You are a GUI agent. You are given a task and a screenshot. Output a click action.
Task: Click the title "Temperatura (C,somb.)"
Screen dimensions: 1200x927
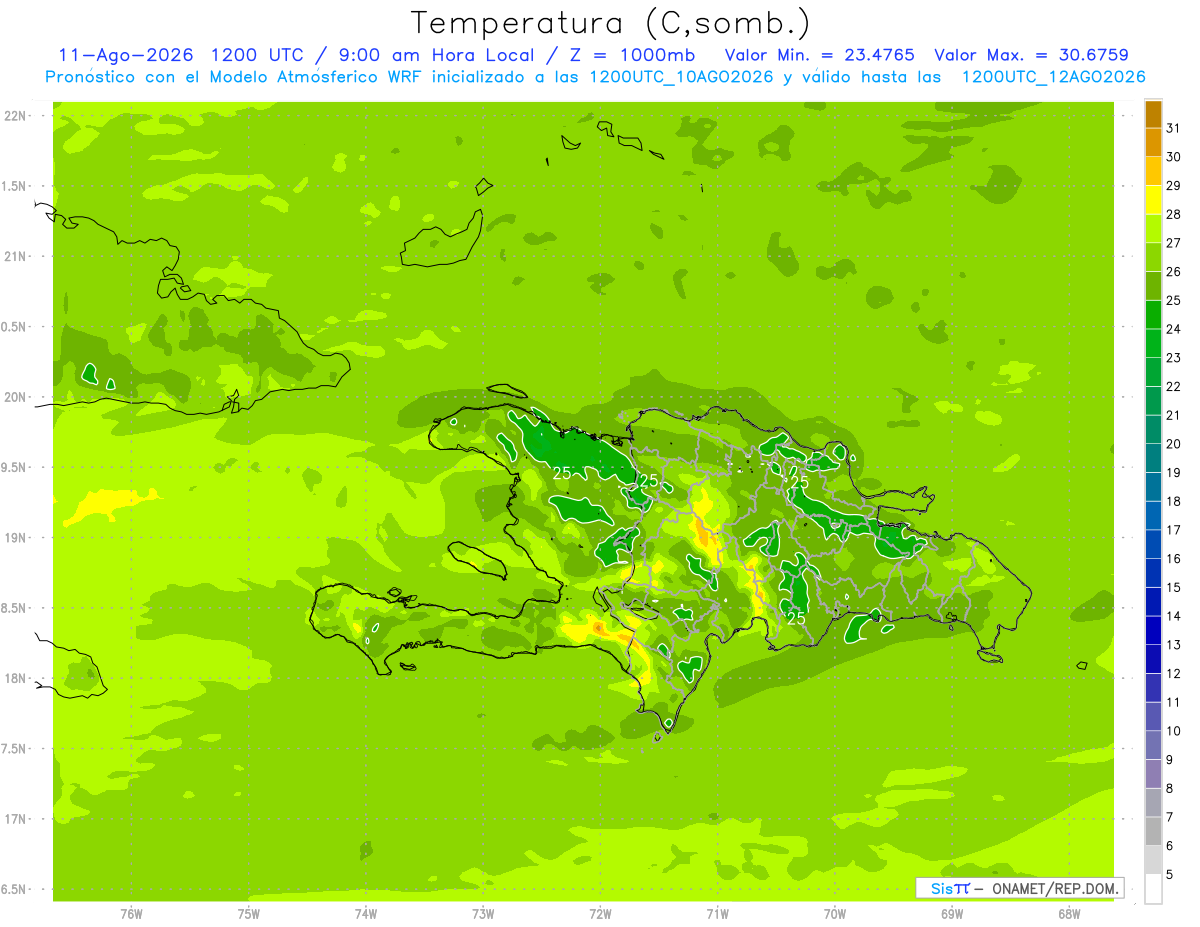click(611, 23)
